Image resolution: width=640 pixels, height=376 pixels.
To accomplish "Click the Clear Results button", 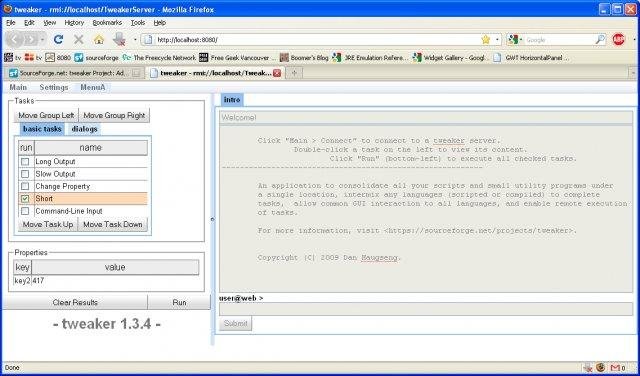I will 75,303.
